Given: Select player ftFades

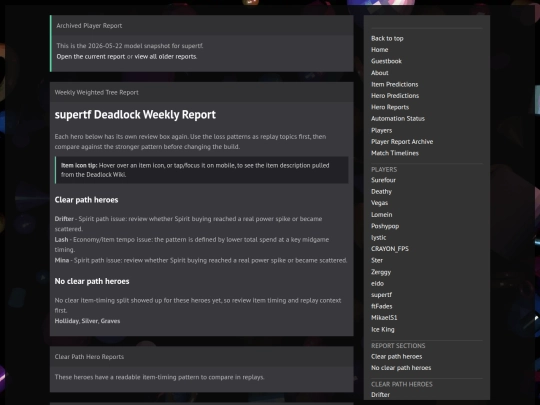Looking at the screenshot, I should click(382, 306).
